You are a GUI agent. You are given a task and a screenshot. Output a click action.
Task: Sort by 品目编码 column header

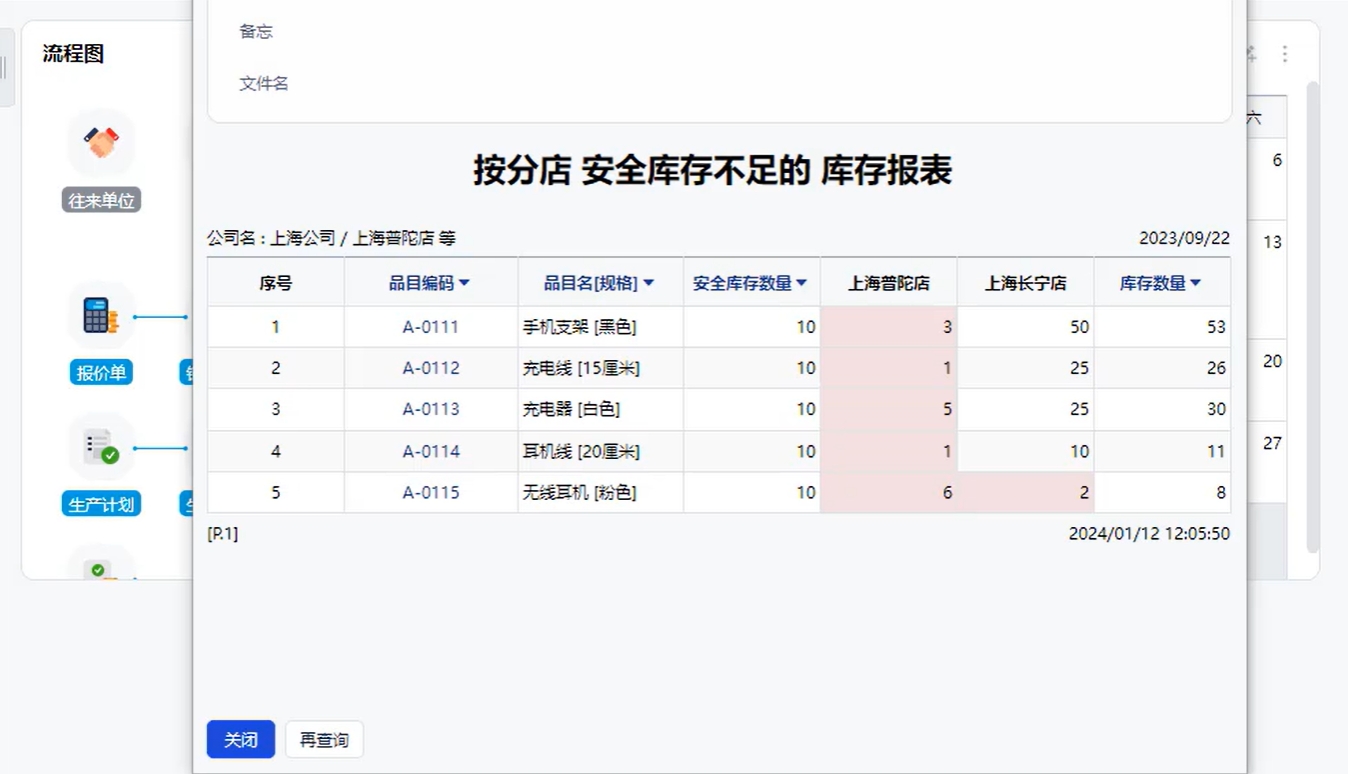click(x=430, y=283)
